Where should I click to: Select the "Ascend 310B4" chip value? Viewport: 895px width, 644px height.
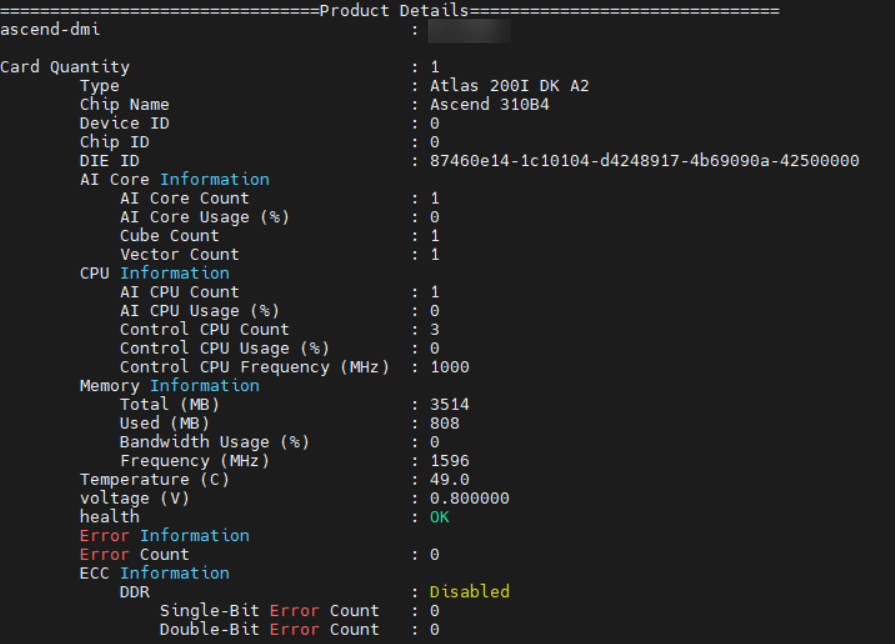click(x=489, y=104)
